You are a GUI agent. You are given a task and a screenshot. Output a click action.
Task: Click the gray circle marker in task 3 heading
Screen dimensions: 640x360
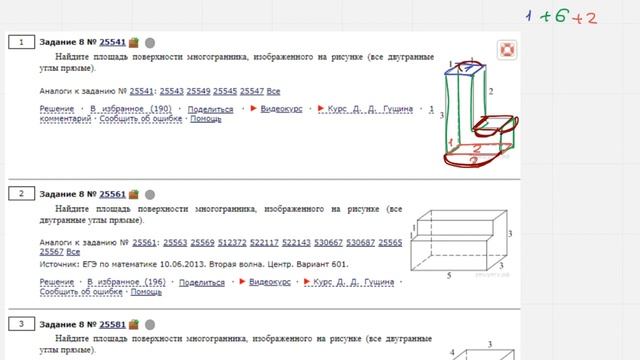(x=150, y=324)
